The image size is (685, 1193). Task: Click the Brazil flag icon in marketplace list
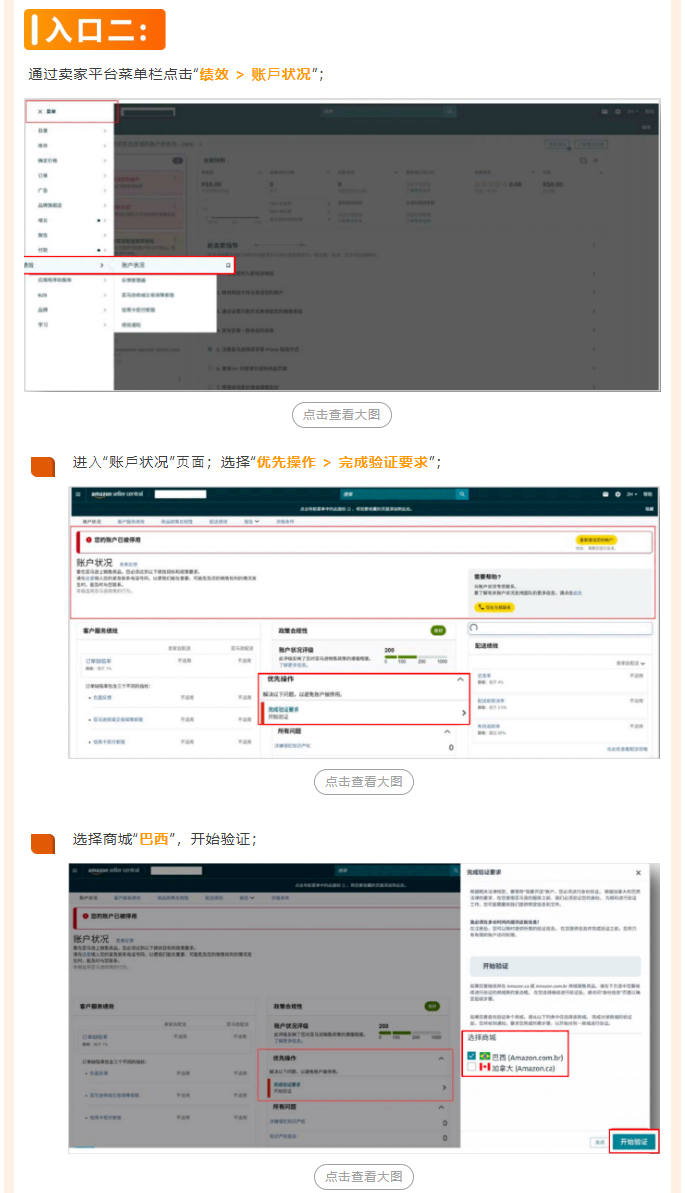click(x=486, y=1055)
